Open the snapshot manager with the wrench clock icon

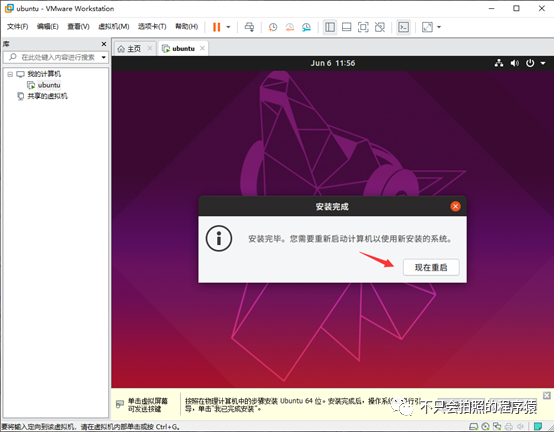(x=306, y=27)
